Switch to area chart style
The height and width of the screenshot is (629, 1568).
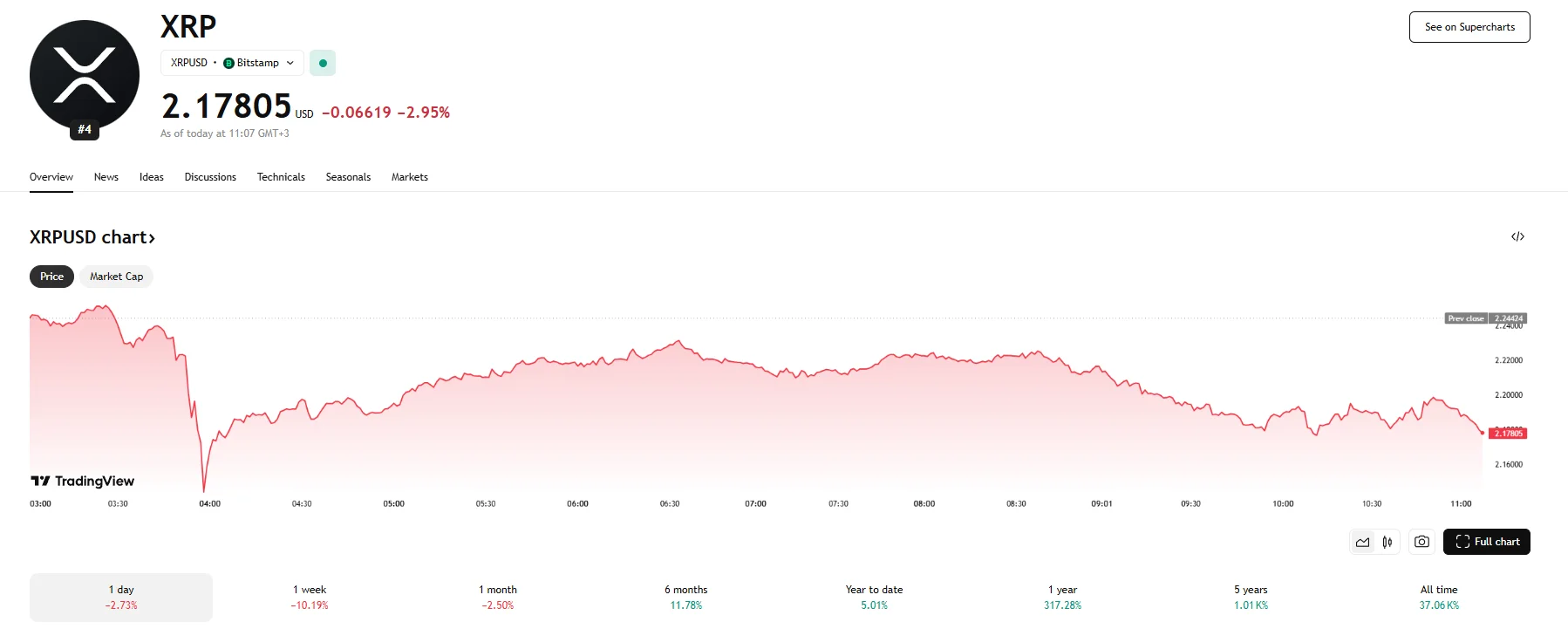coord(1362,542)
